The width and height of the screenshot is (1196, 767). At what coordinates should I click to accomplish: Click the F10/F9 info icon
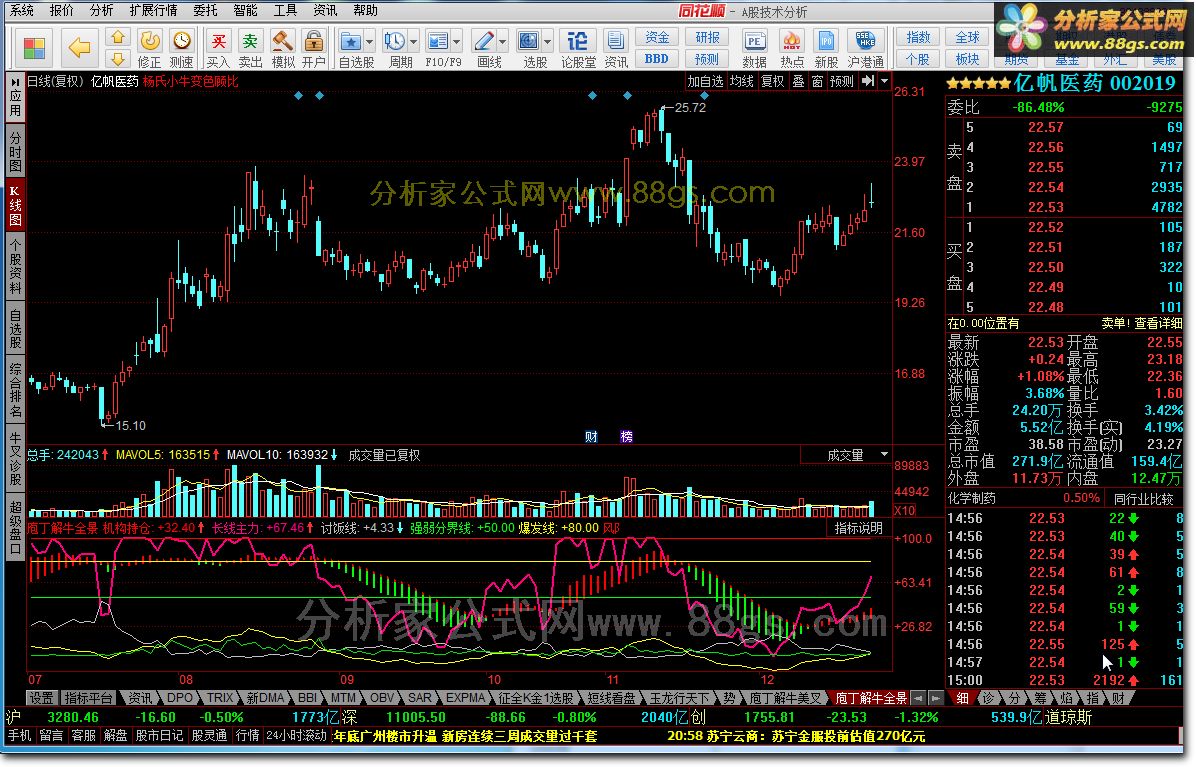(438, 40)
